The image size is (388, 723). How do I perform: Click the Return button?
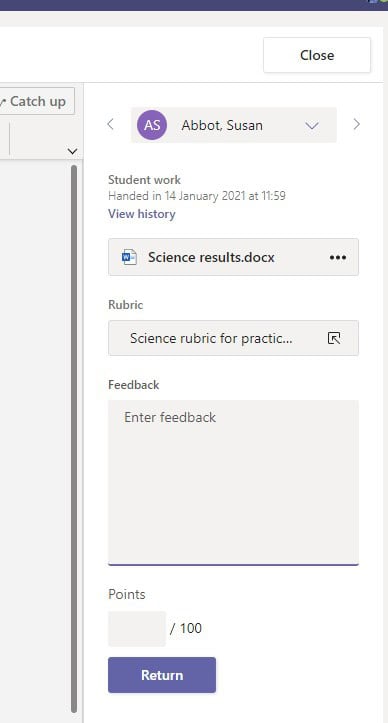click(162, 675)
